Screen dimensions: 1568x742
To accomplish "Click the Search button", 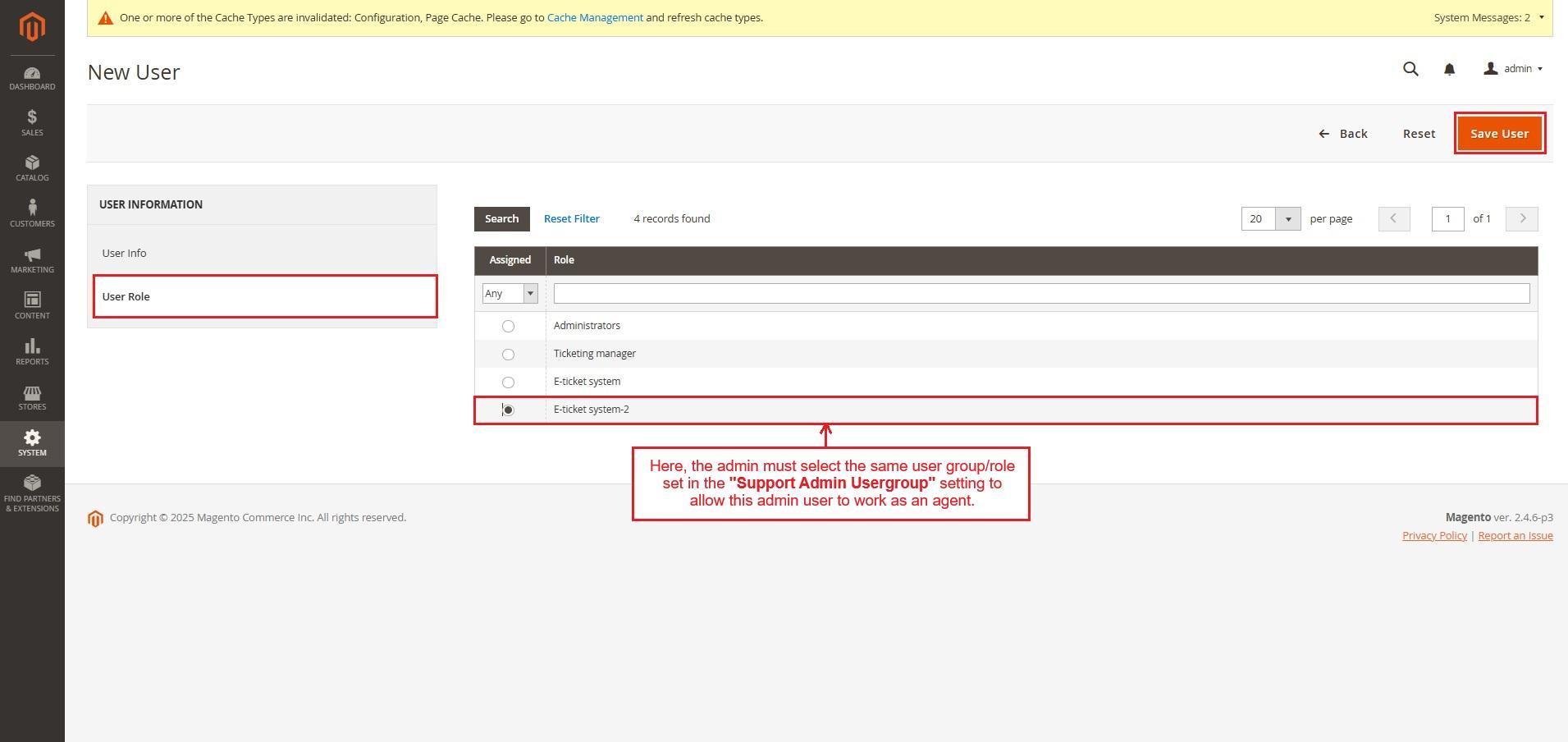I will (x=501, y=218).
